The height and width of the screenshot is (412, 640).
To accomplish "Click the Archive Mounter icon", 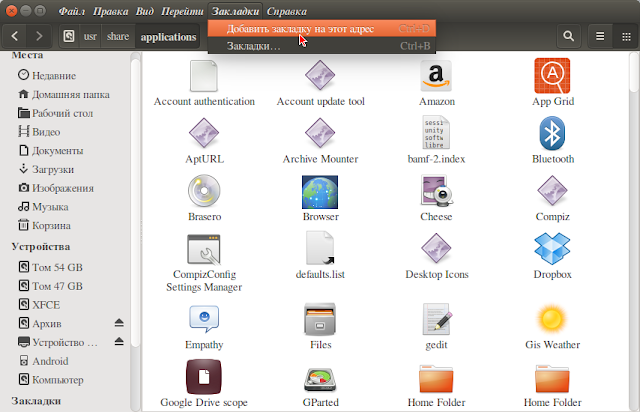I will (320, 133).
